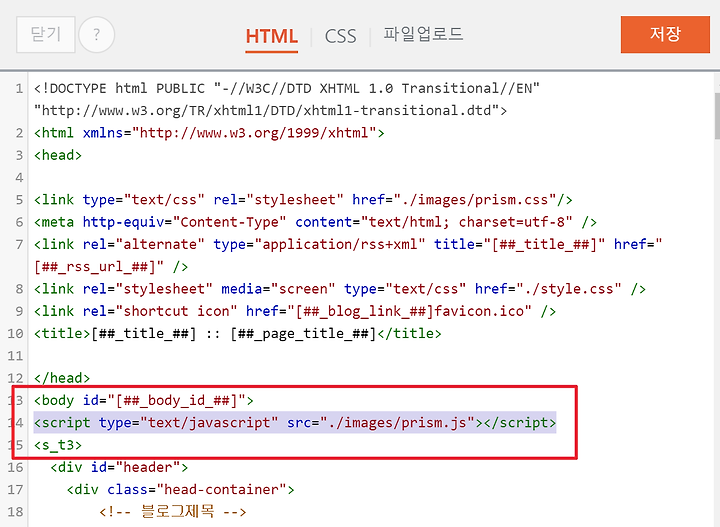Click the head-container div line

[x=180, y=489]
